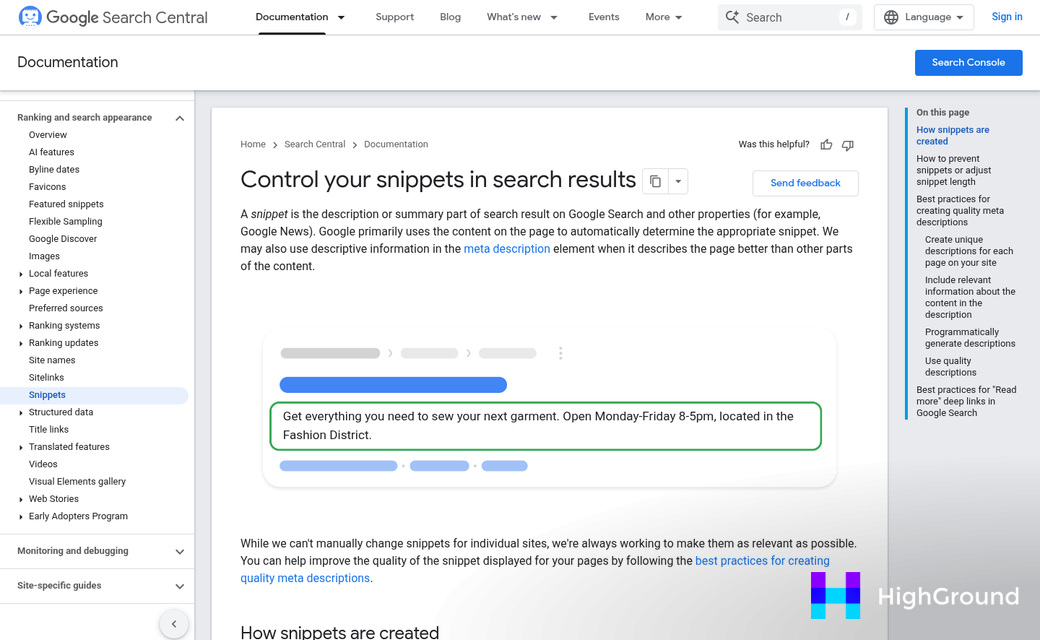Collapse the left navigation panel chevron
Screen dimensions: 1040x640
(x=174, y=623)
